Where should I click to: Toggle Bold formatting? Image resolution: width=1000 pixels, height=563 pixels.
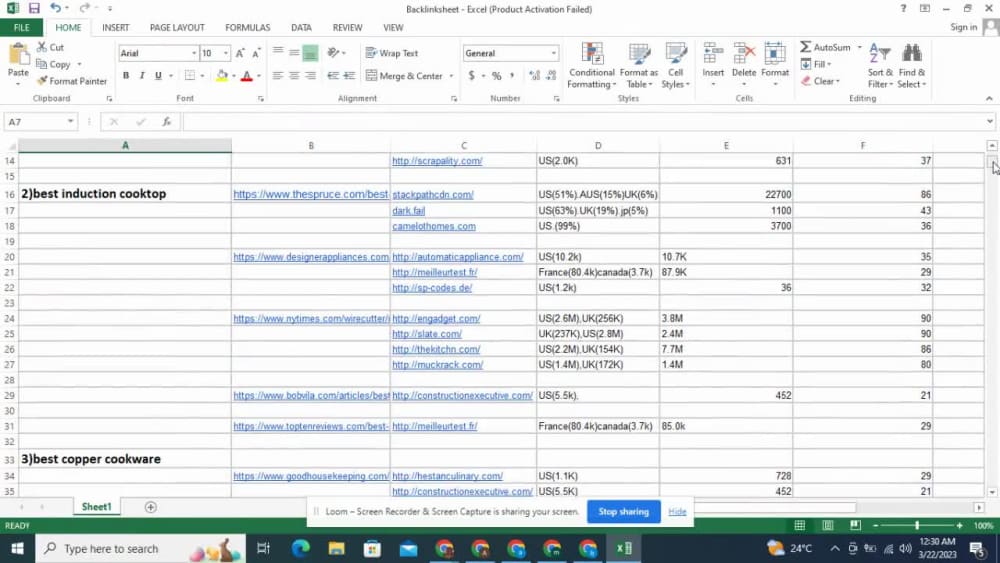tap(126, 75)
